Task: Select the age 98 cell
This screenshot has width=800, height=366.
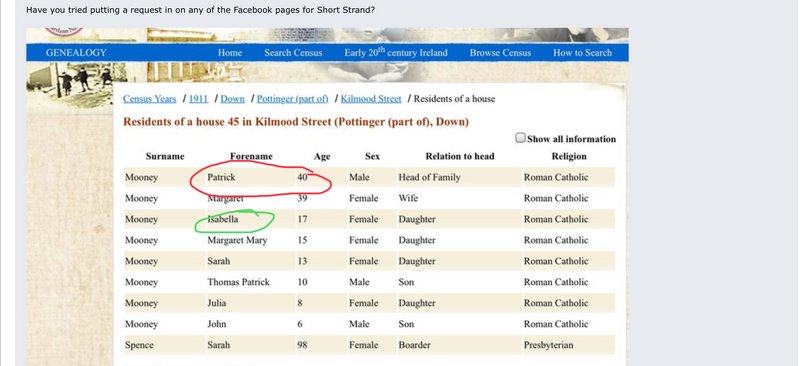Action: coord(302,345)
